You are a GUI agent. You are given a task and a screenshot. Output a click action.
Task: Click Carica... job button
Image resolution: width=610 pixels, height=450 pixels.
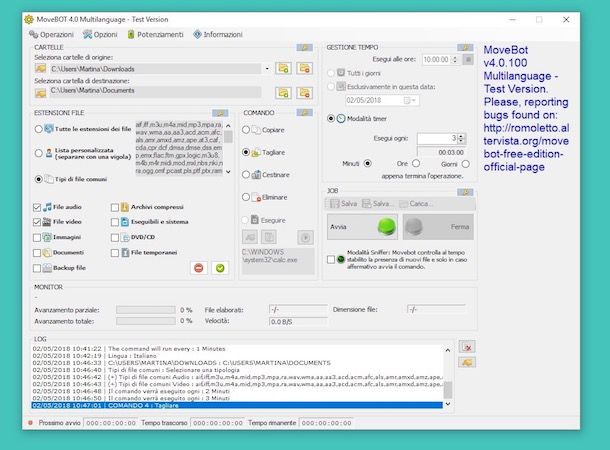pyautogui.click(x=416, y=204)
